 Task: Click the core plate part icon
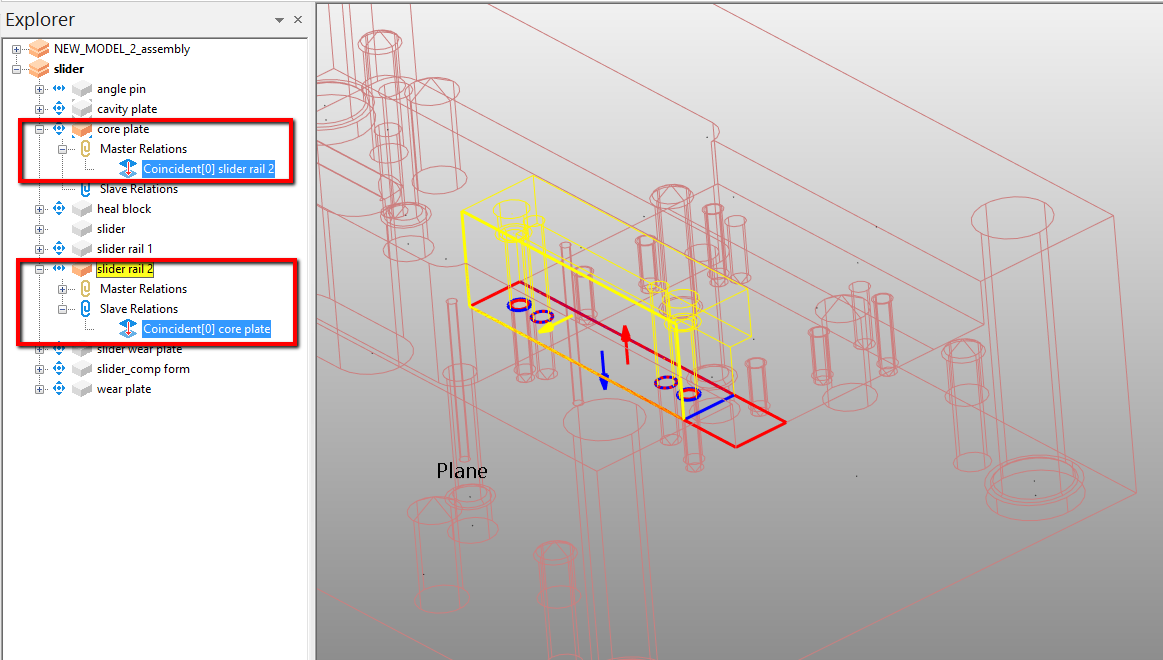[80, 128]
